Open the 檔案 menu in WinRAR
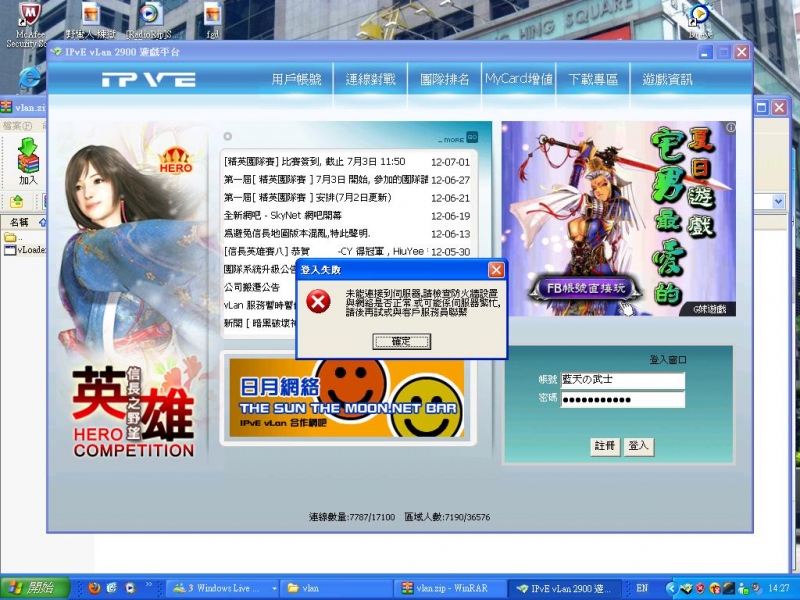This screenshot has height=600, width=800. 17,125
